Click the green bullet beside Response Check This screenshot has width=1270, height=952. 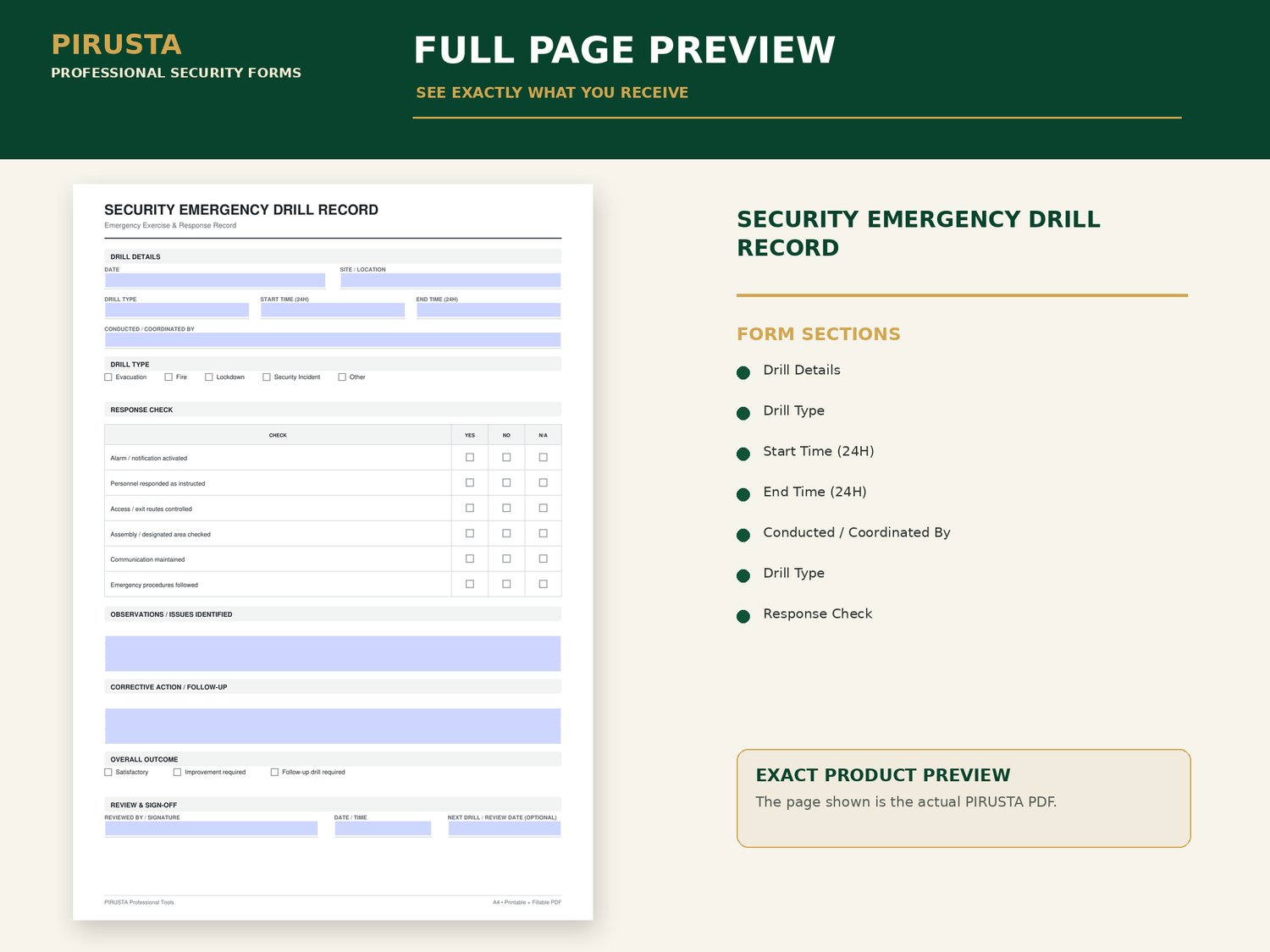[743, 616]
